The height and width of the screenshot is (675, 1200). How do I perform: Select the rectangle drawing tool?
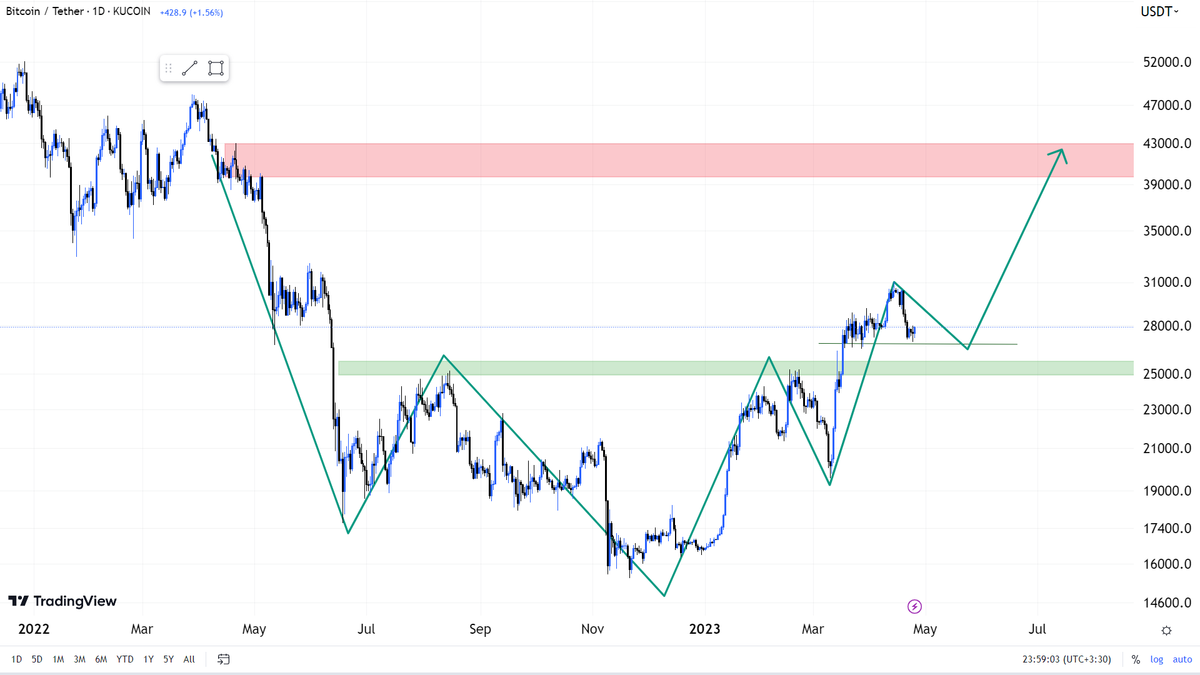tap(216, 68)
